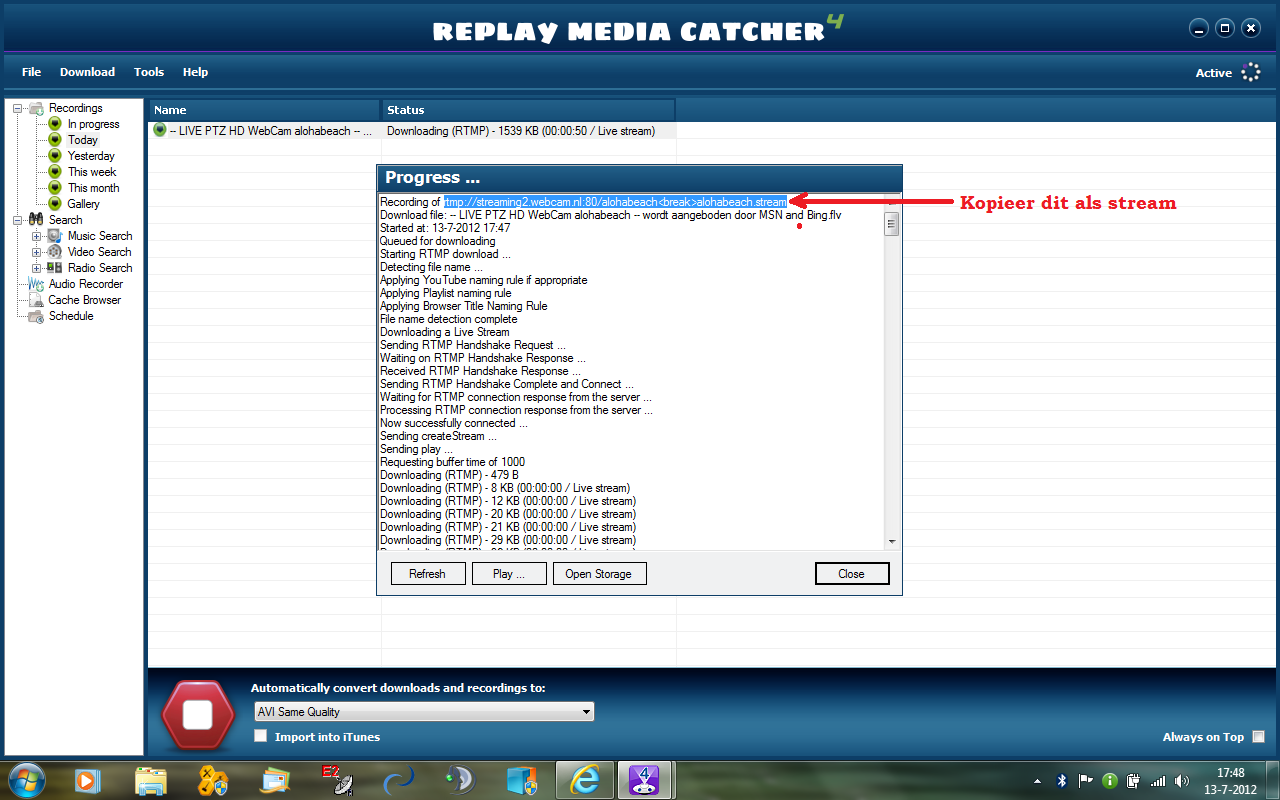Screen dimensions: 1280x800
Task: Click Progress log scrollbar thumb
Action: click(x=892, y=223)
